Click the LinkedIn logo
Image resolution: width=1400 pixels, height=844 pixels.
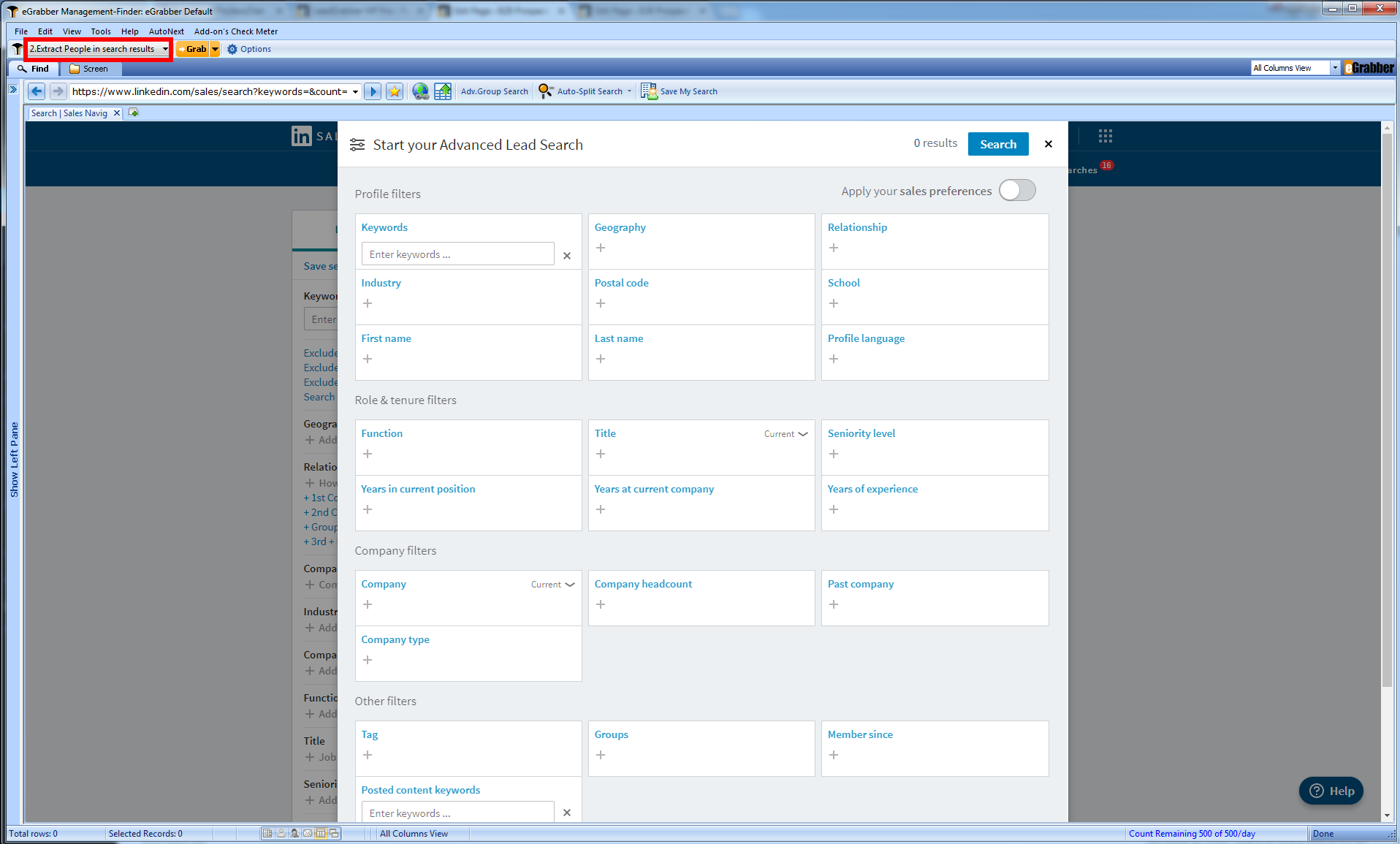302,136
